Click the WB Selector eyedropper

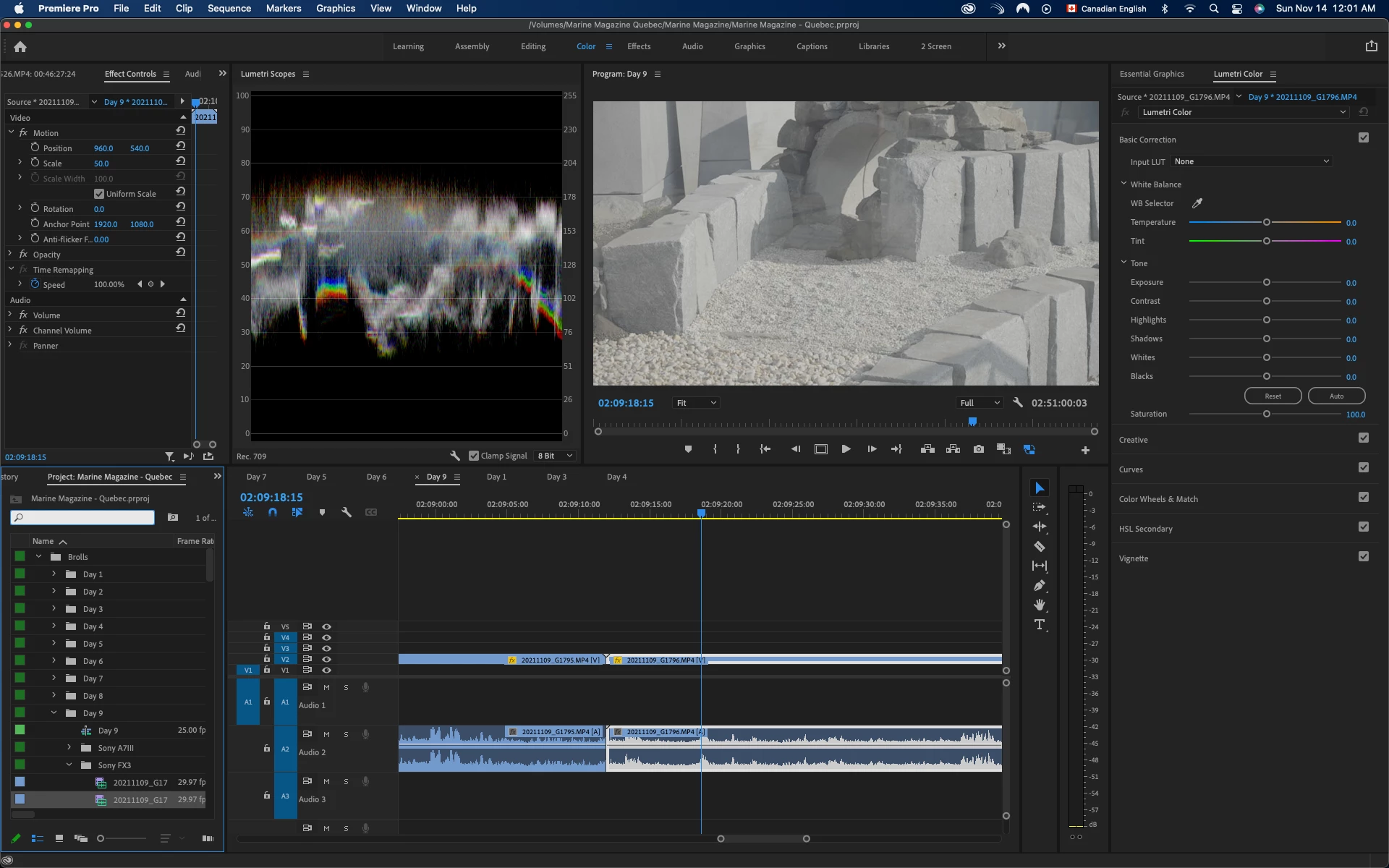pyautogui.click(x=1197, y=203)
